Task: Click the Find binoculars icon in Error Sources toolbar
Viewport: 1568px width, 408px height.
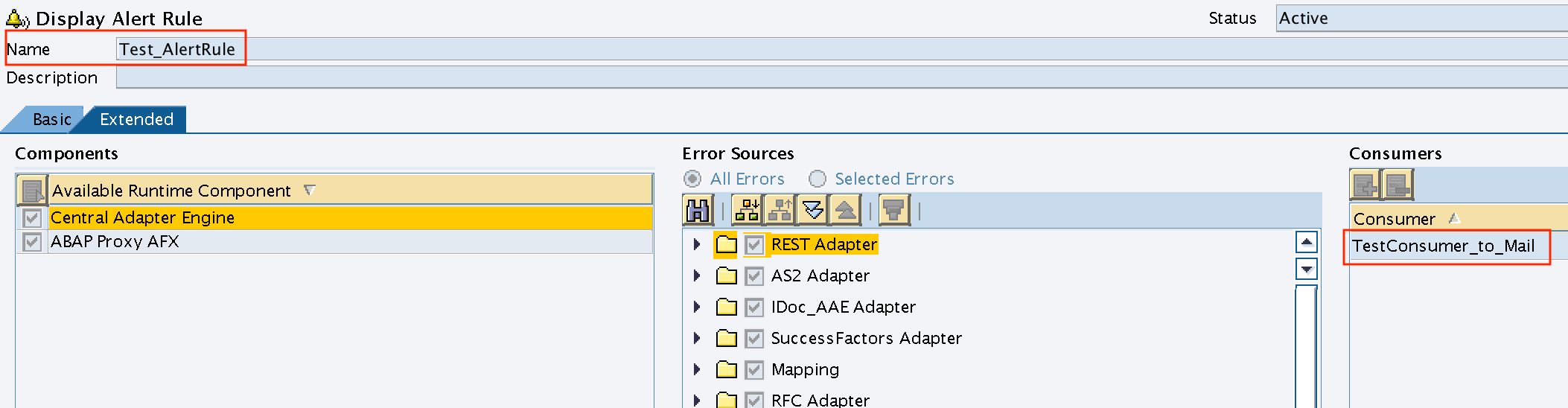Action: (x=698, y=211)
